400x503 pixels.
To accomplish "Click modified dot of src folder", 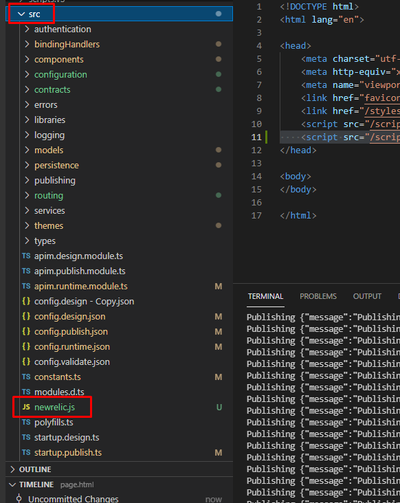I will coord(218,14).
